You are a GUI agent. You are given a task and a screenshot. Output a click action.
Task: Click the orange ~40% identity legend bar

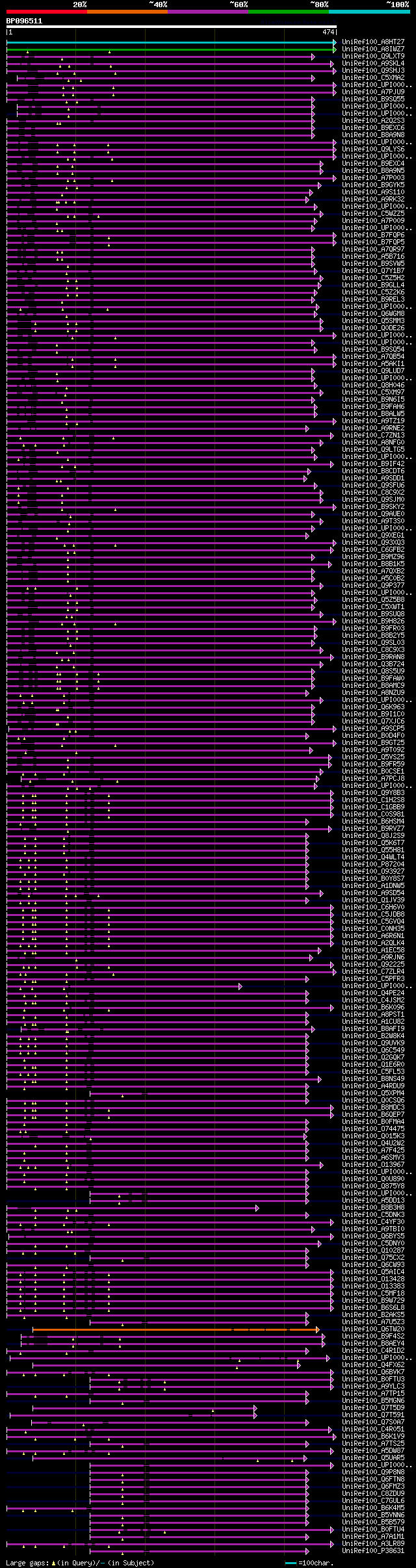pyautogui.click(x=127, y=12)
